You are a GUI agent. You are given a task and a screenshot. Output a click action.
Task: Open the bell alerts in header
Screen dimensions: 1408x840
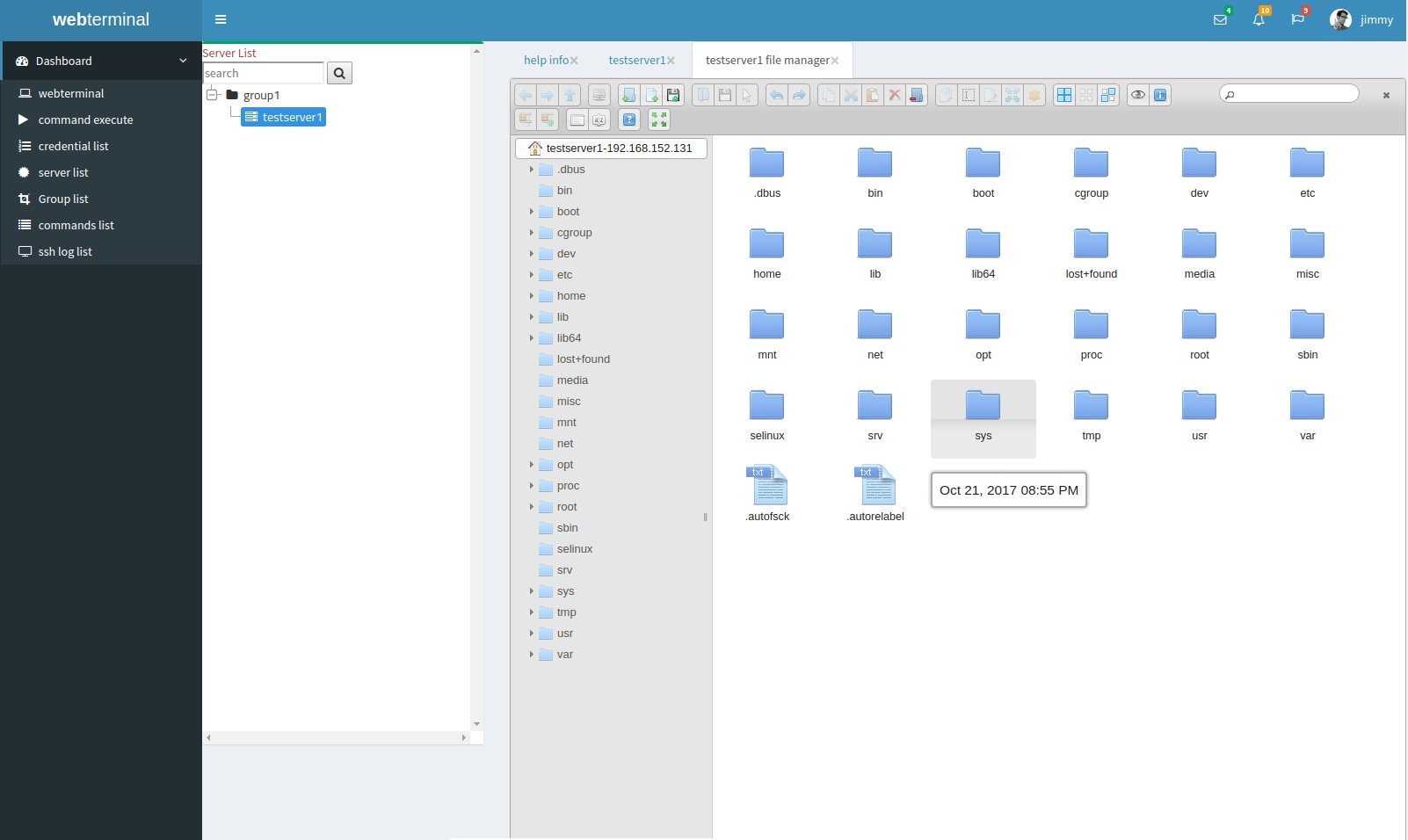pyautogui.click(x=1259, y=19)
